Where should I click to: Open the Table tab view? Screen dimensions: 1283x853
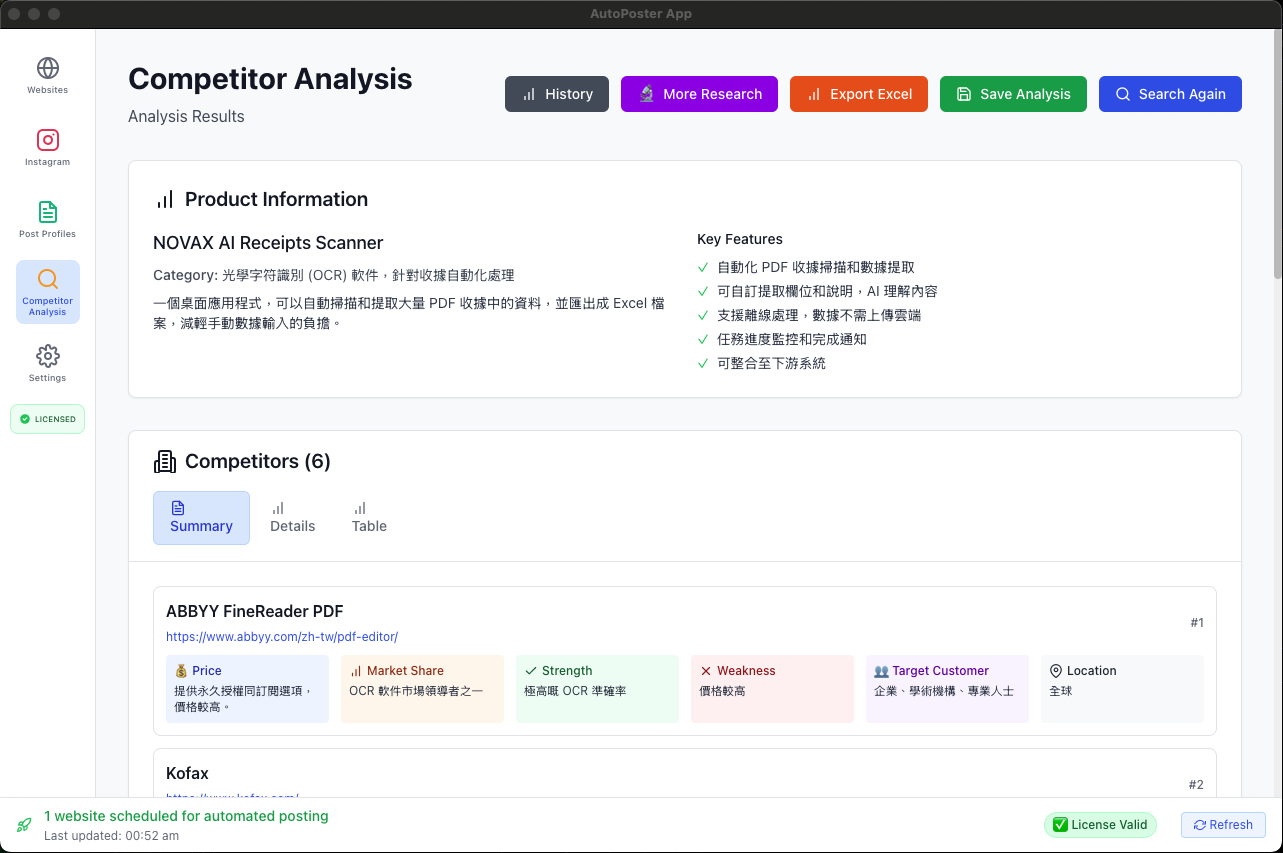click(x=369, y=518)
